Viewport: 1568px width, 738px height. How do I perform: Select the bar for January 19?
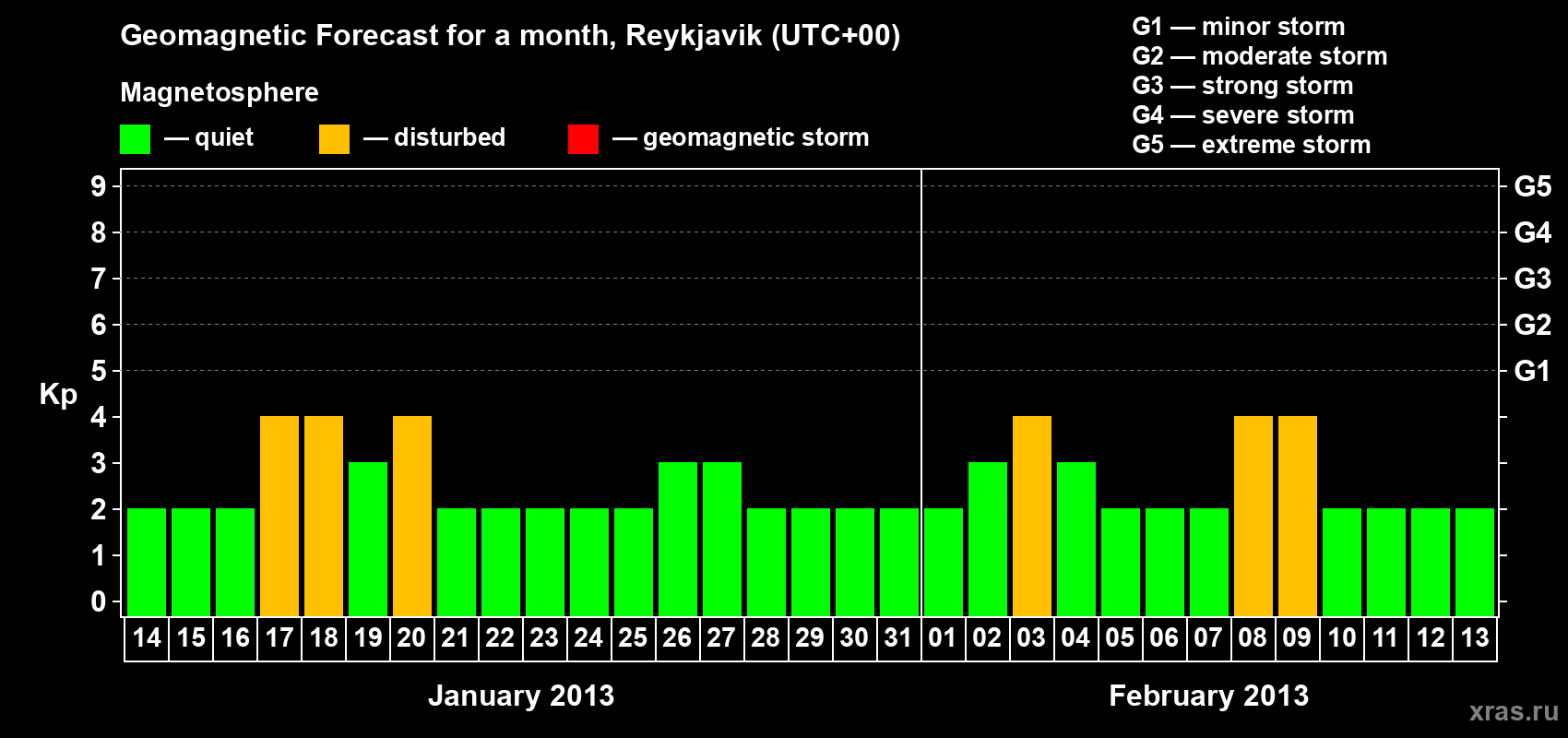tap(368, 539)
